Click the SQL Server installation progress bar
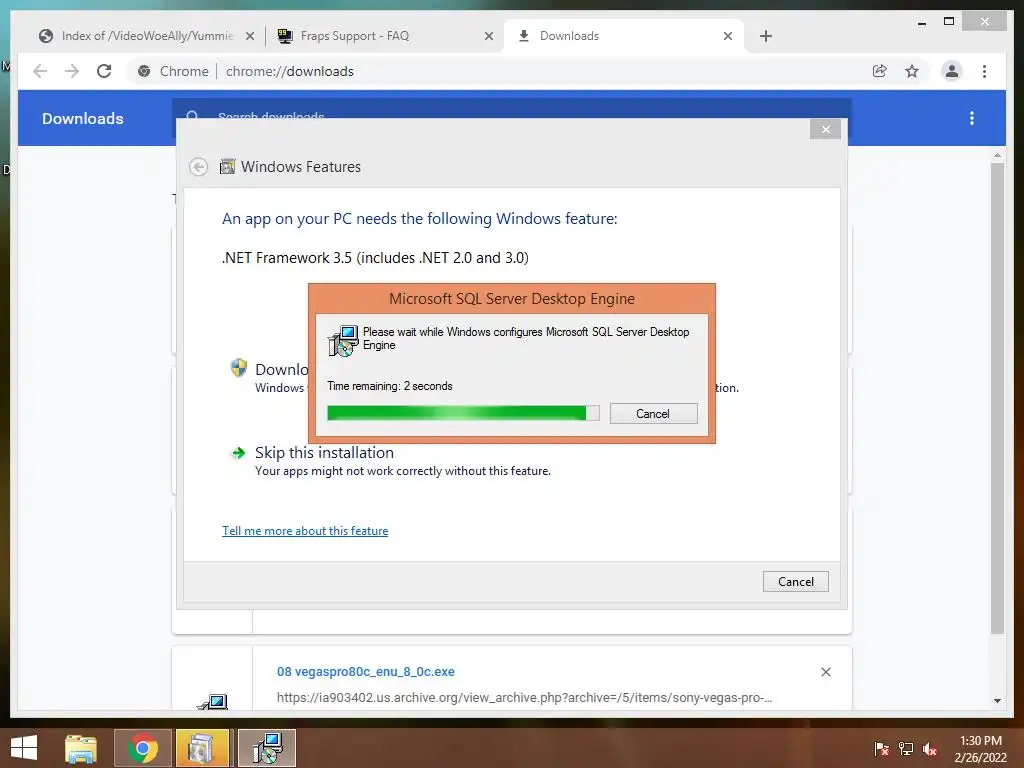The image size is (1024, 768). (463, 413)
